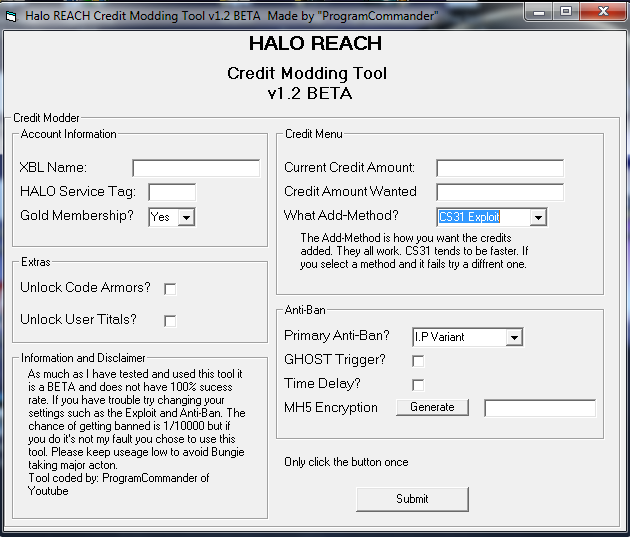
Task: Click the "HALO REACH" heading
Action: pos(315,43)
